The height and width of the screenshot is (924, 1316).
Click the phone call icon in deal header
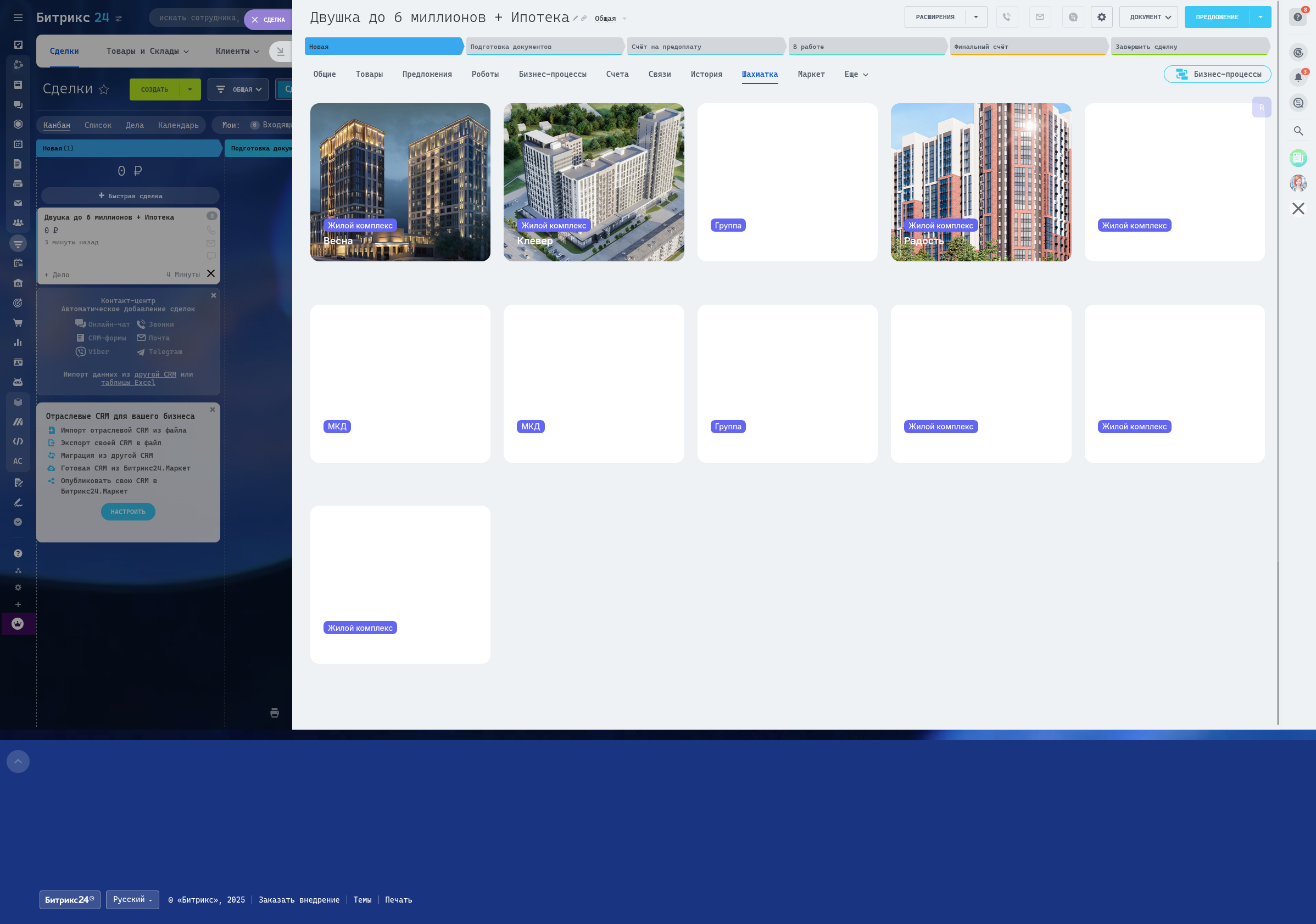1006,17
